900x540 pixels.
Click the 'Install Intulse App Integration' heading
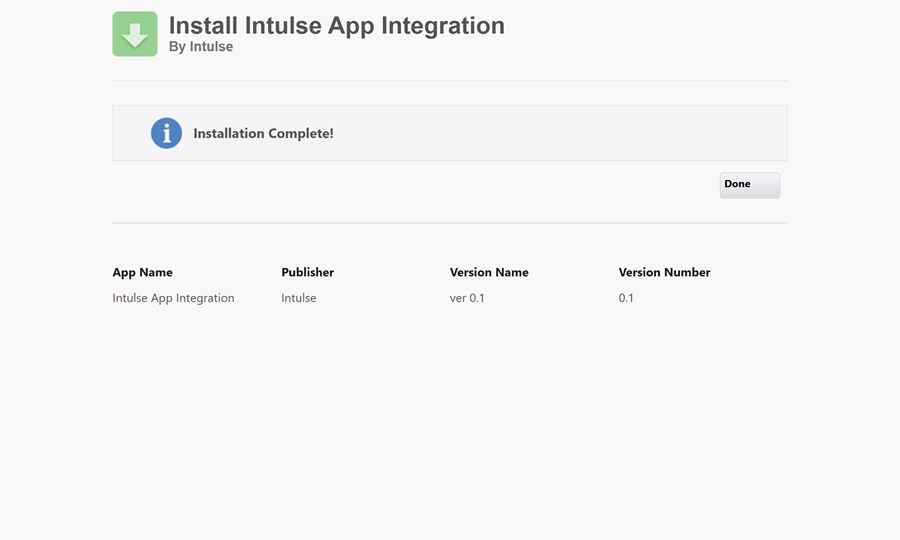pyautogui.click(x=336, y=26)
